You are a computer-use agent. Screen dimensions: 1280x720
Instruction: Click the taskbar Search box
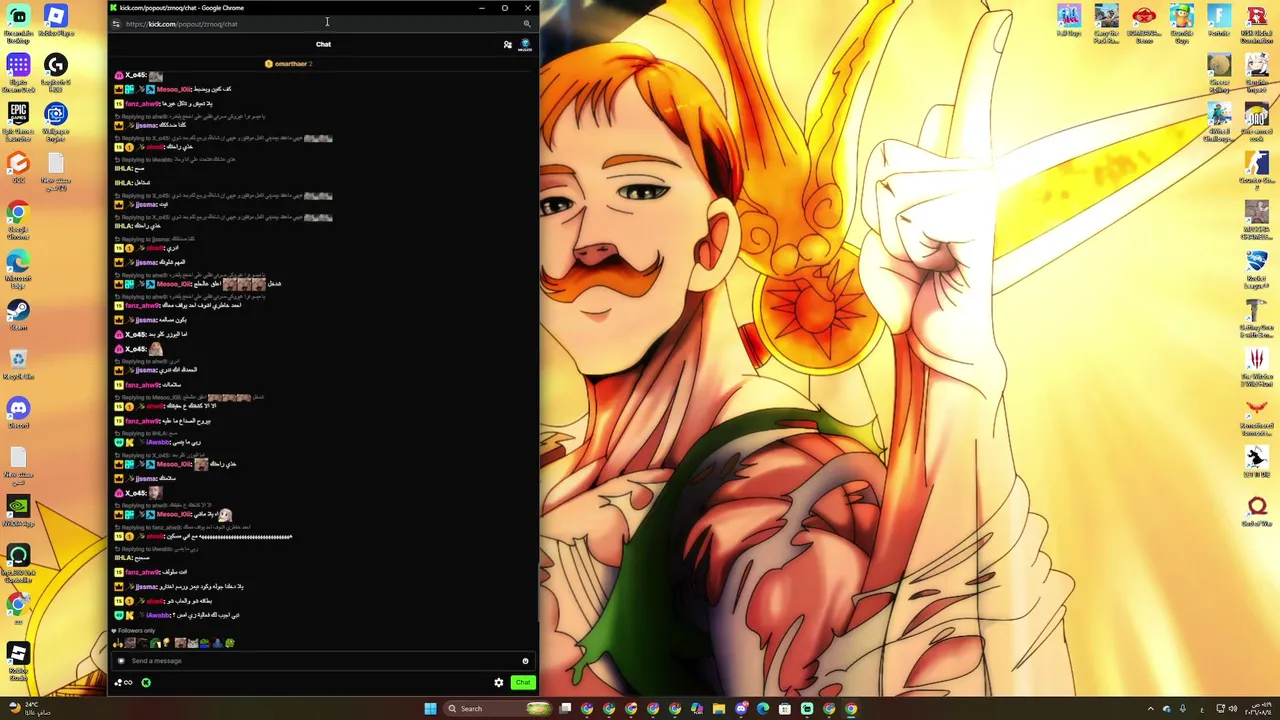[x=498, y=709]
